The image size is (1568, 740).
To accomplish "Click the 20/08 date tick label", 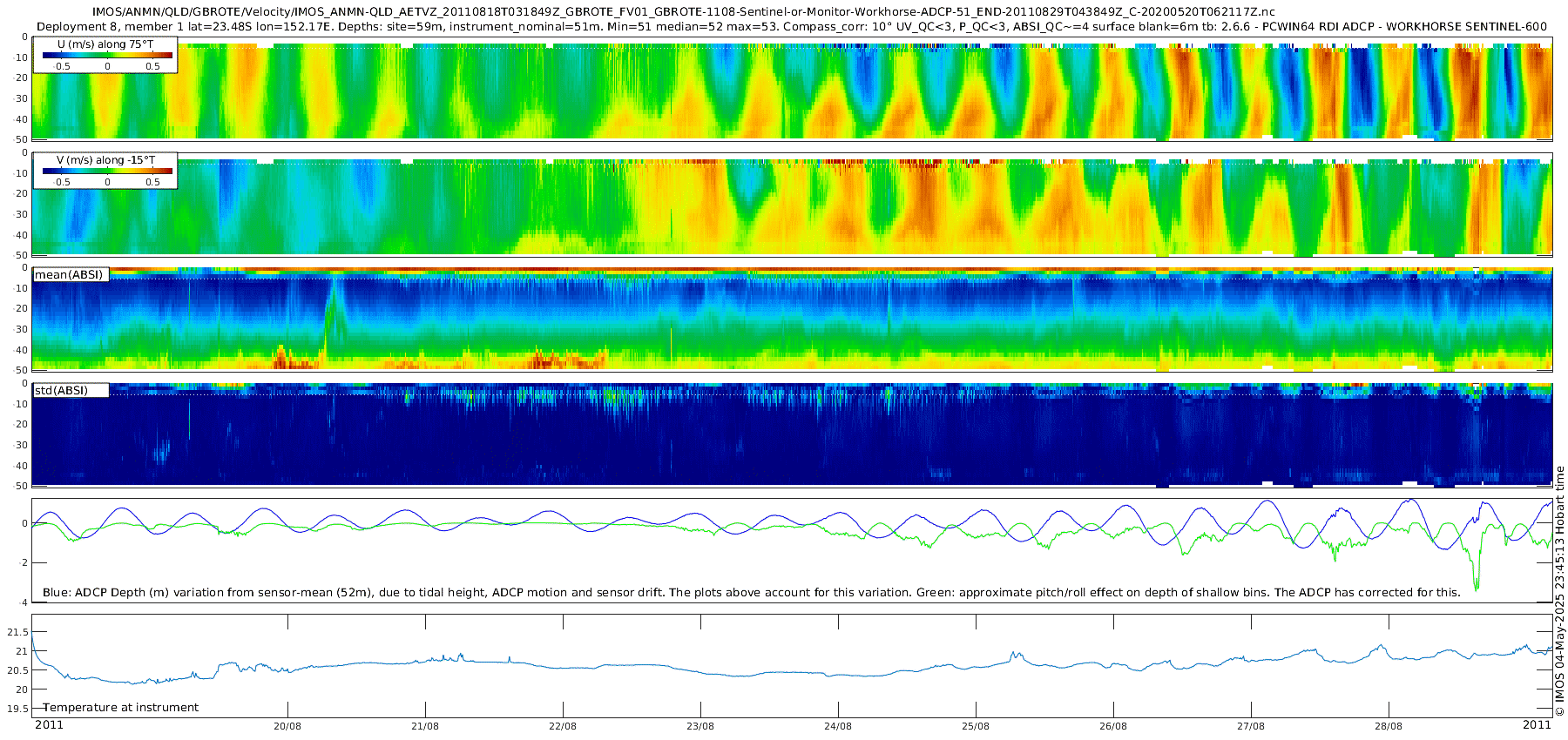I will tap(287, 726).
